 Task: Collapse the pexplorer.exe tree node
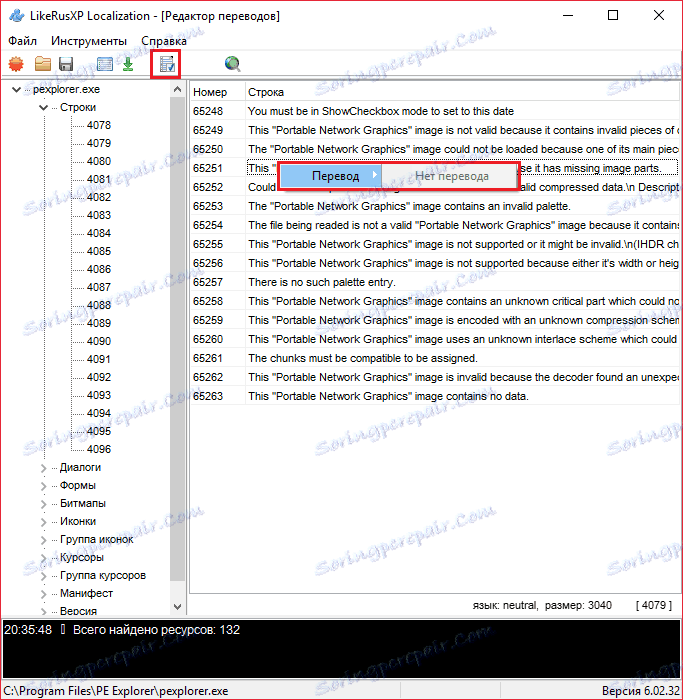[17, 90]
